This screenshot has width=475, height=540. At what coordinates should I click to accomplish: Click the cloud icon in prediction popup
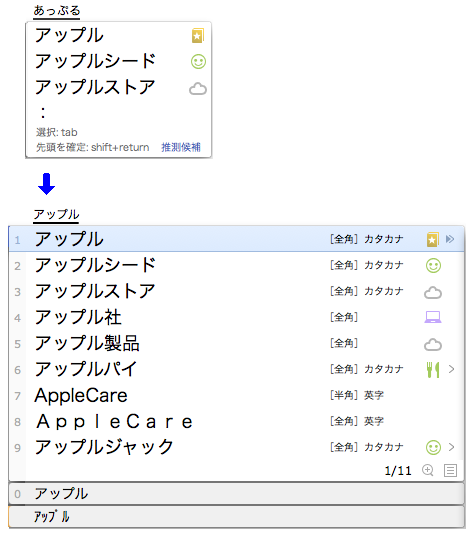tap(198, 89)
